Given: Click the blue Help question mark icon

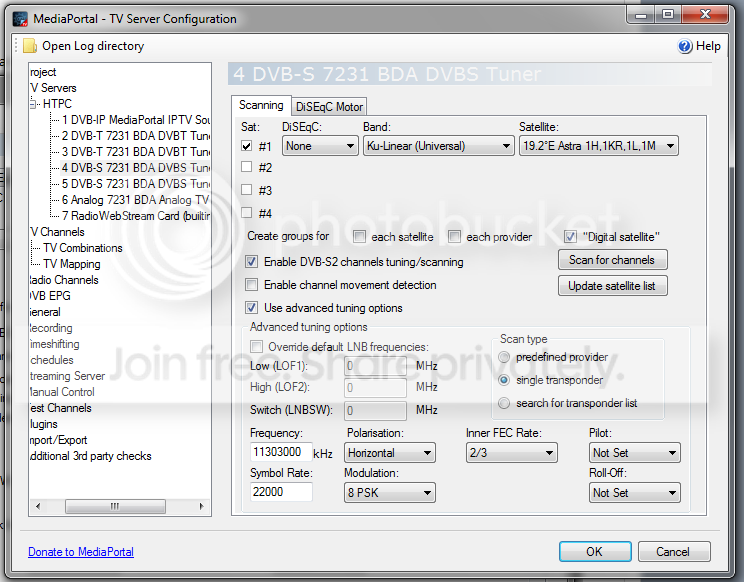Looking at the screenshot, I should (x=685, y=46).
